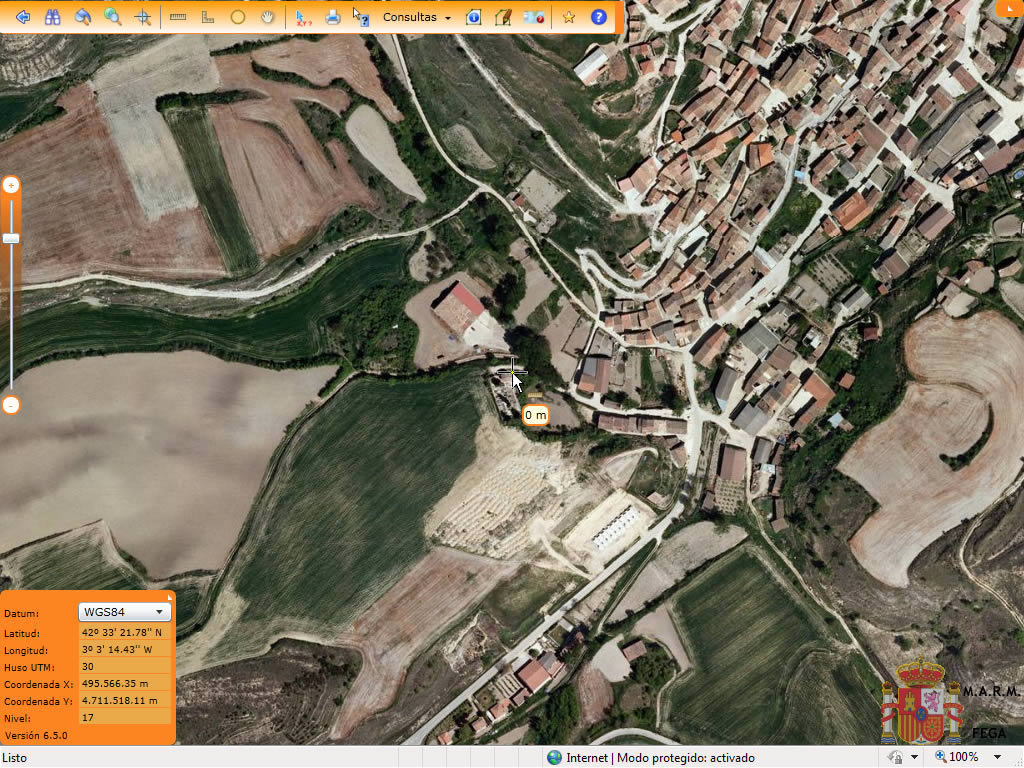Screen dimensions: 1024x768
Task: Choose the set-square area measurement tool
Action: pos(208,17)
